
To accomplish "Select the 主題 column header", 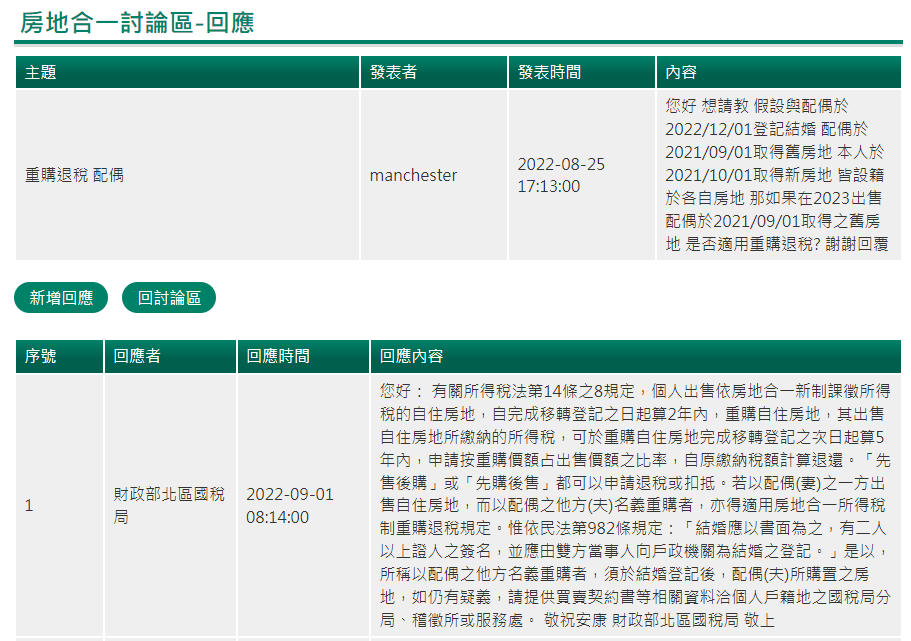I will click(41, 72).
